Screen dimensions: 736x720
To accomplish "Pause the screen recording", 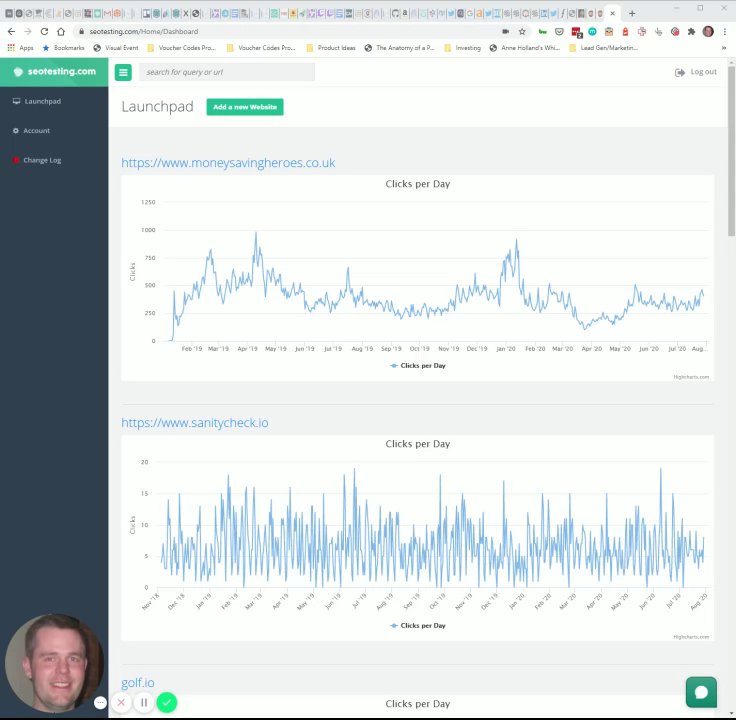I will tap(144, 702).
